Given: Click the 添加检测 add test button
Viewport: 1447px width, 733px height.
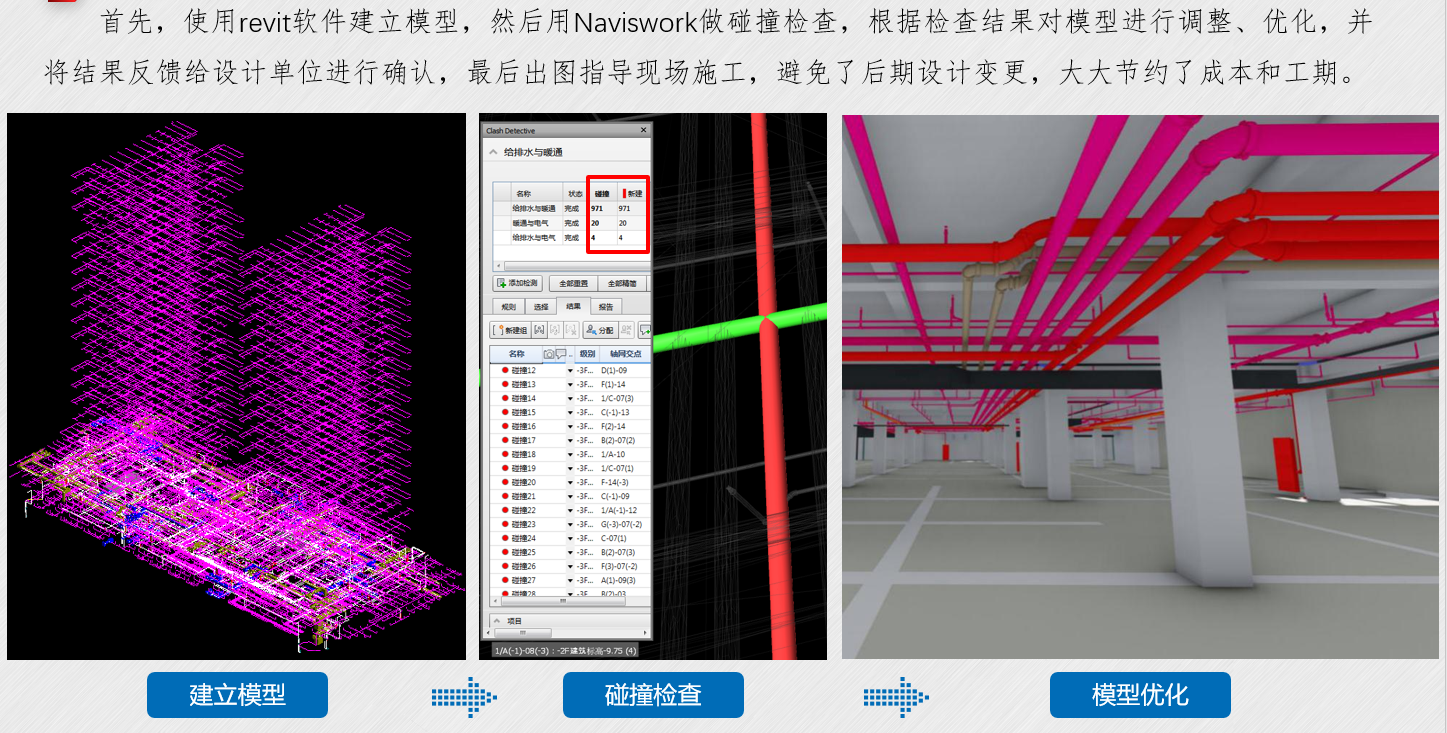Looking at the screenshot, I should click(518, 283).
